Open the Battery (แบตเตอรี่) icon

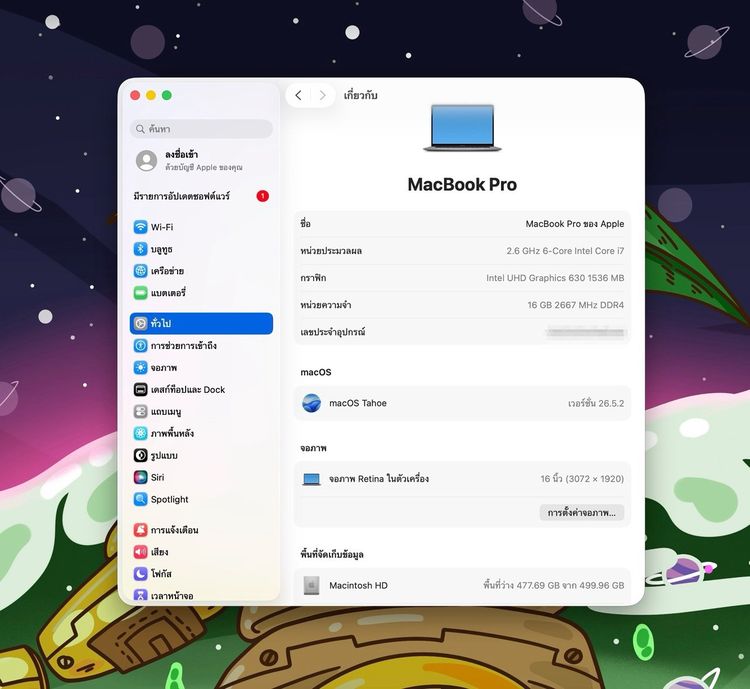pos(140,293)
